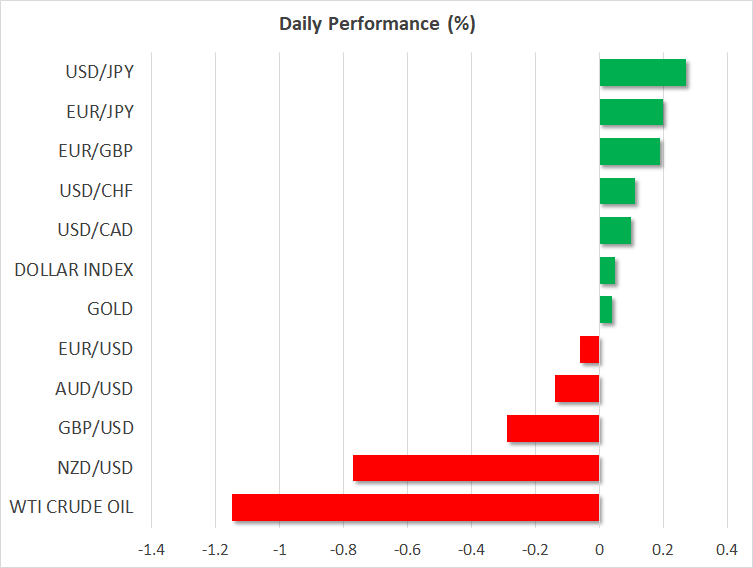
Task: Select the USD/CHF bar
Action: (617, 191)
